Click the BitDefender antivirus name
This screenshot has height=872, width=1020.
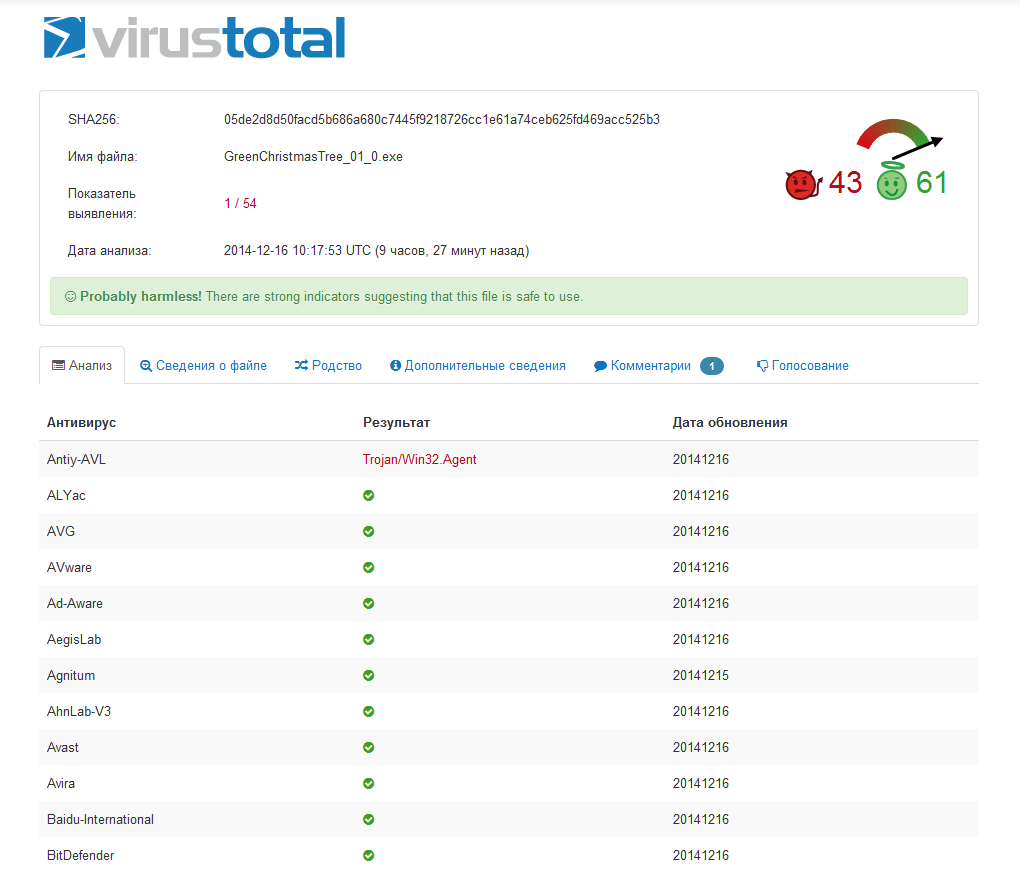point(81,856)
